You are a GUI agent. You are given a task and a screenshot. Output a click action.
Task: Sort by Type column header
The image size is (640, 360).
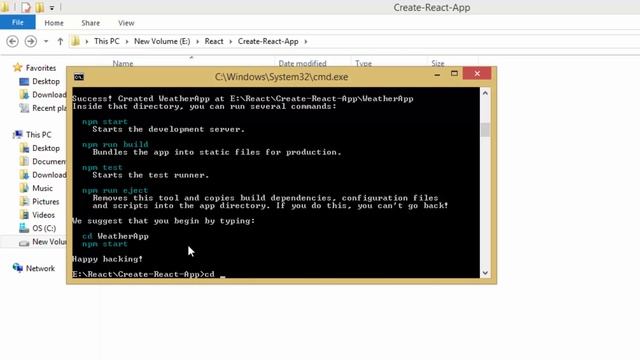(x=363, y=63)
